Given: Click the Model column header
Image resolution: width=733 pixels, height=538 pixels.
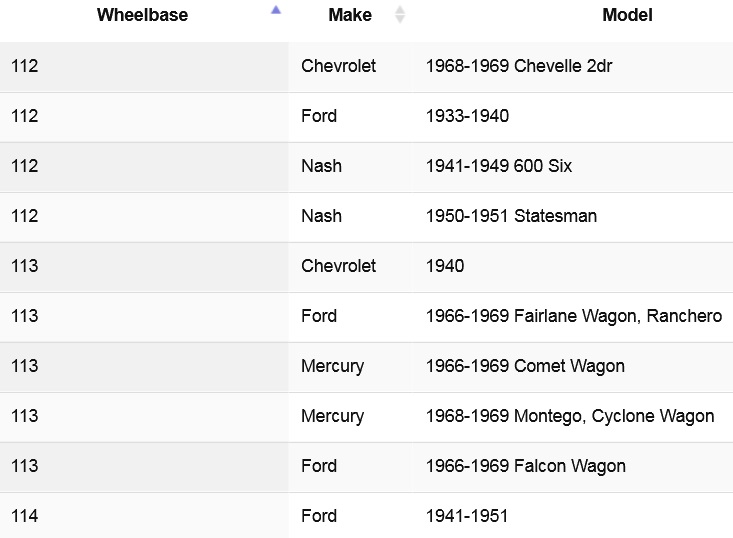Looking at the screenshot, I should (627, 15).
